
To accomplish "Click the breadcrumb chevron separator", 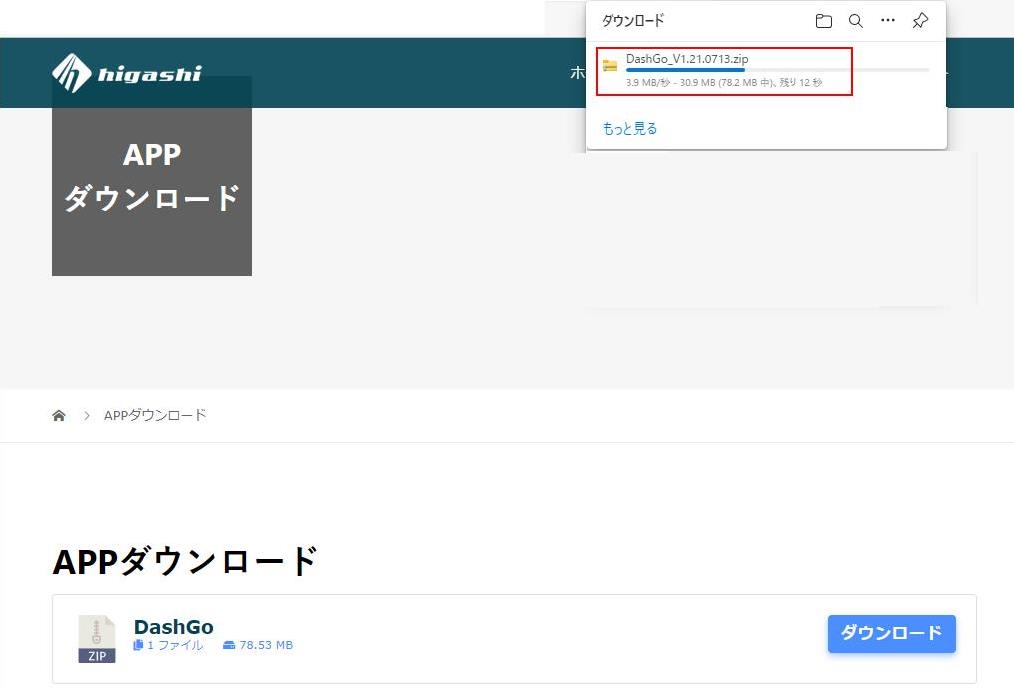I will [87, 415].
